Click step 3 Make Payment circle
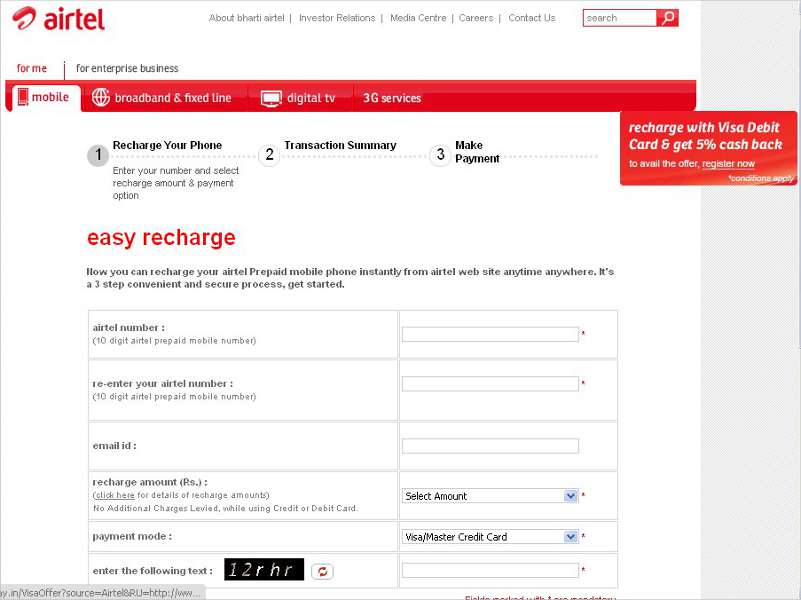The width and height of the screenshot is (801, 600). point(440,154)
